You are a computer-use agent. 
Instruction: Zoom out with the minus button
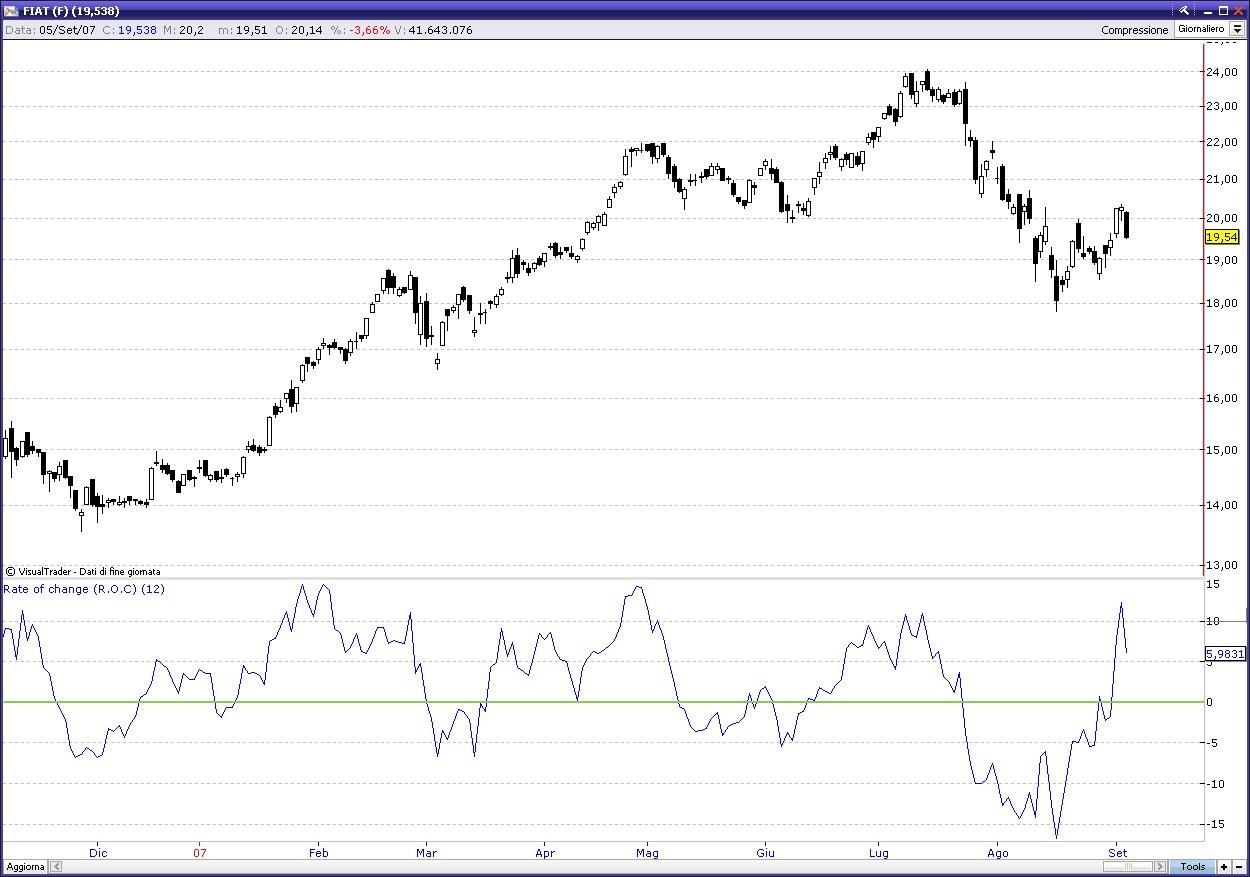point(1239,867)
